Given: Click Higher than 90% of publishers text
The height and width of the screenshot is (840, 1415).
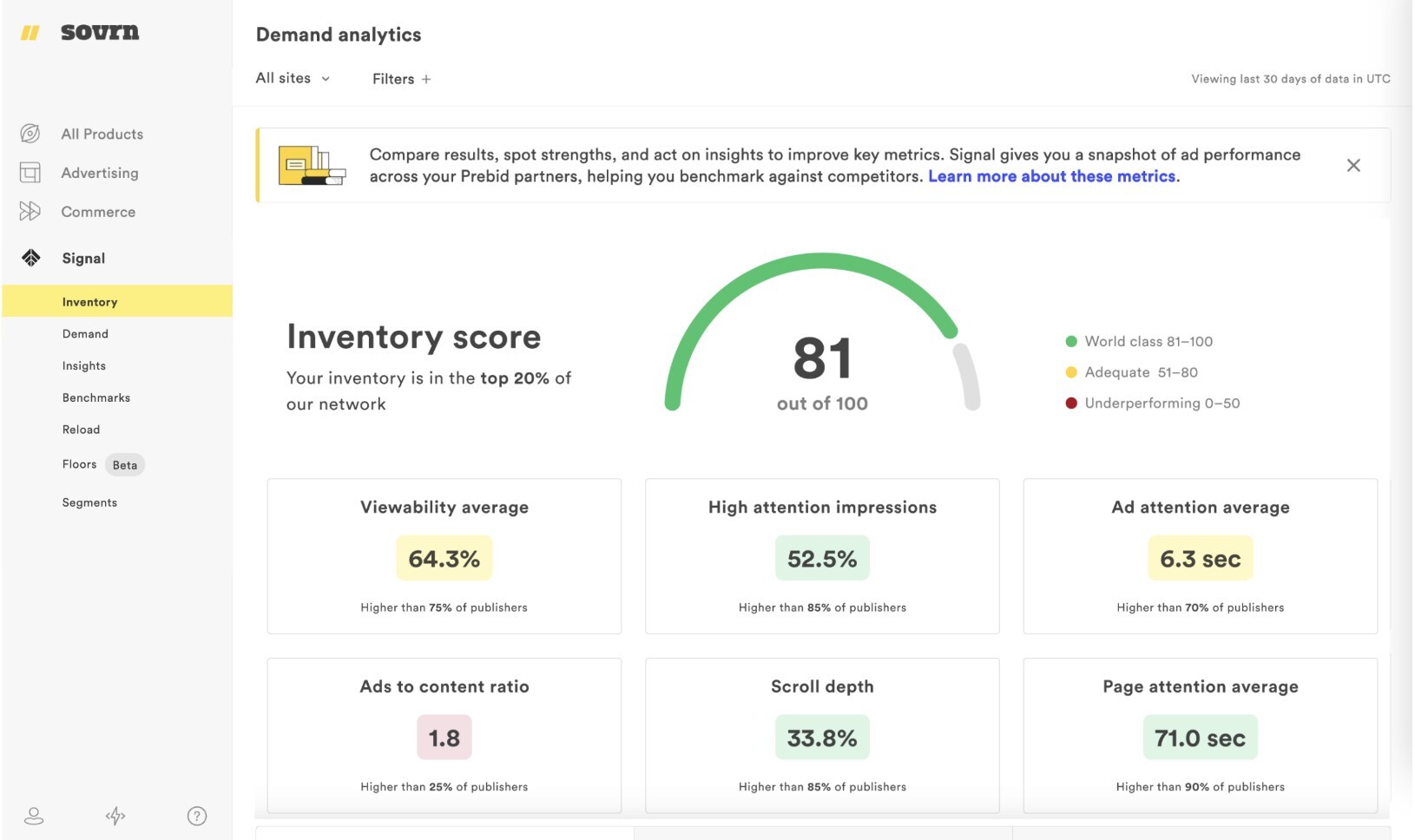Looking at the screenshot, I should [x=1201, y=787].
